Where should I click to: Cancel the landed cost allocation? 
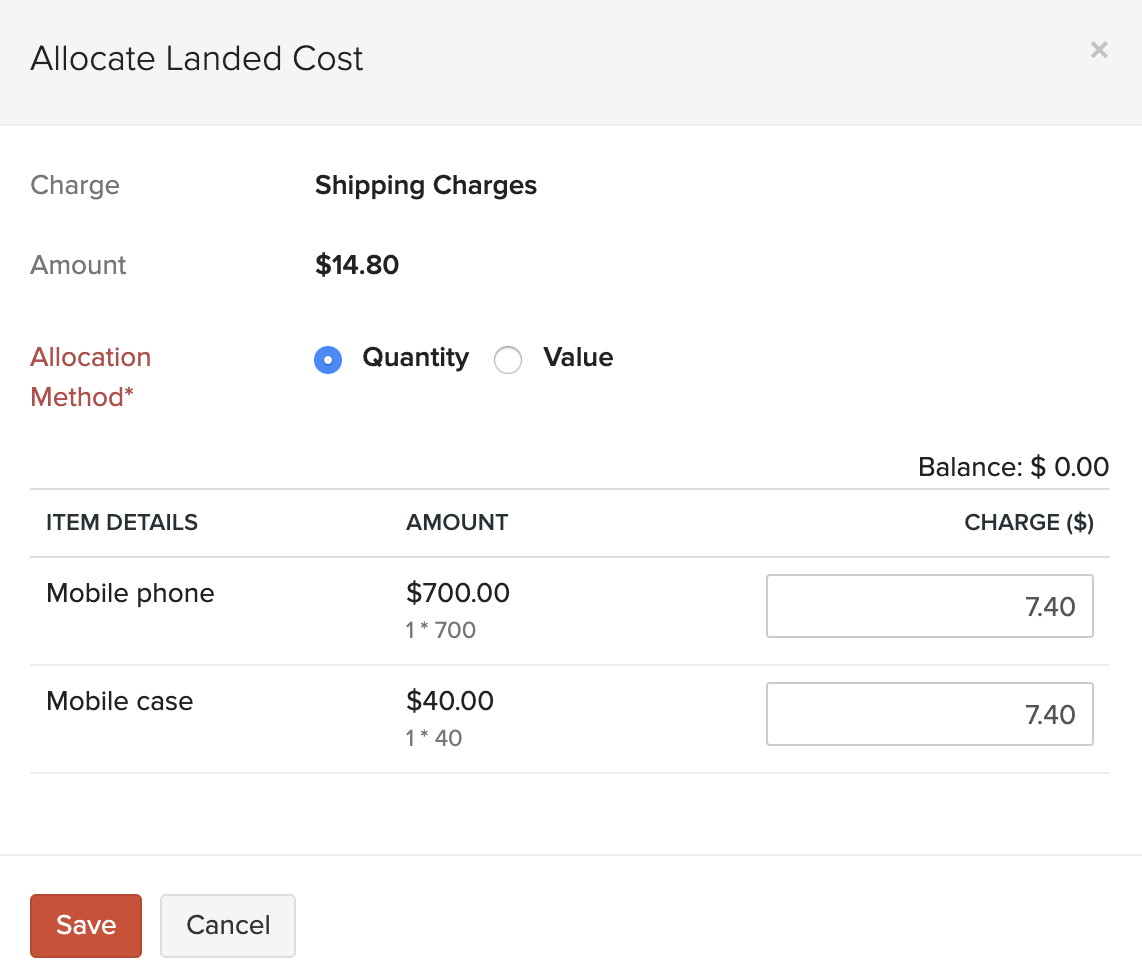(x=227, y=925)
